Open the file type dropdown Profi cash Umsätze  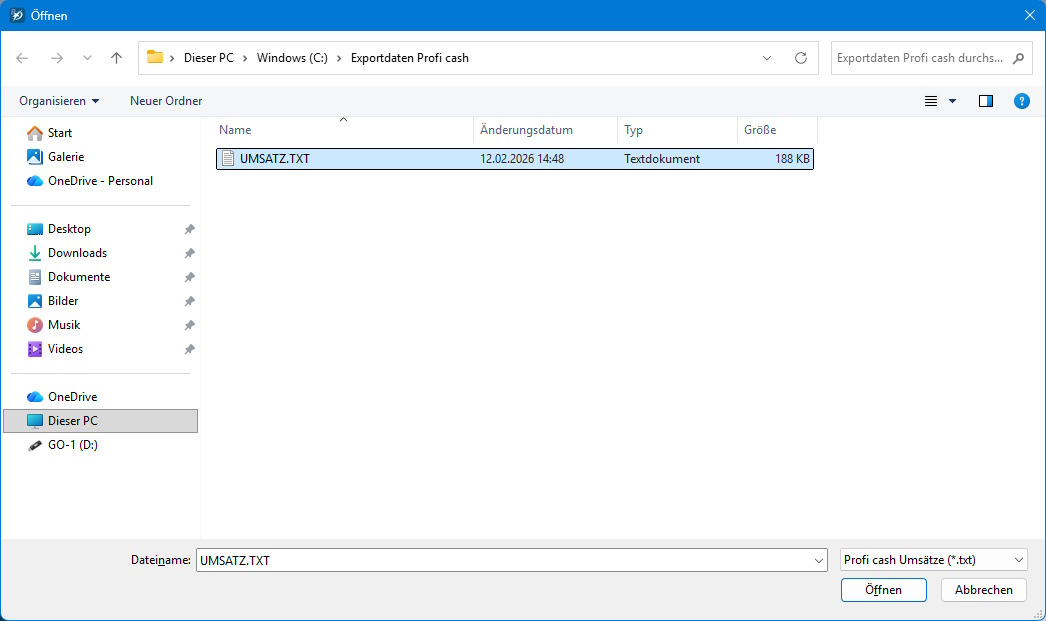coord(933,559)
